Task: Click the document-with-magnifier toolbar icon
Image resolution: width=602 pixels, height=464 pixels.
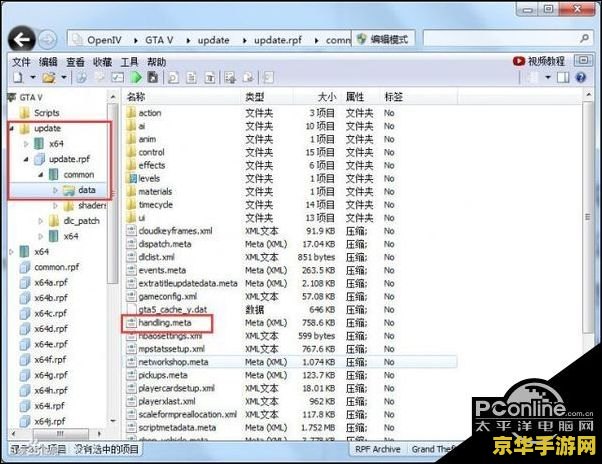Action: 174,78
